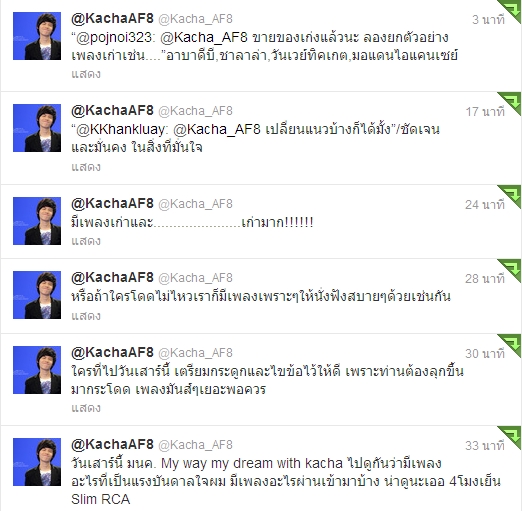Open the 3 นาที timestamp link
522x511 pixels.
click(x=488, y=20)
